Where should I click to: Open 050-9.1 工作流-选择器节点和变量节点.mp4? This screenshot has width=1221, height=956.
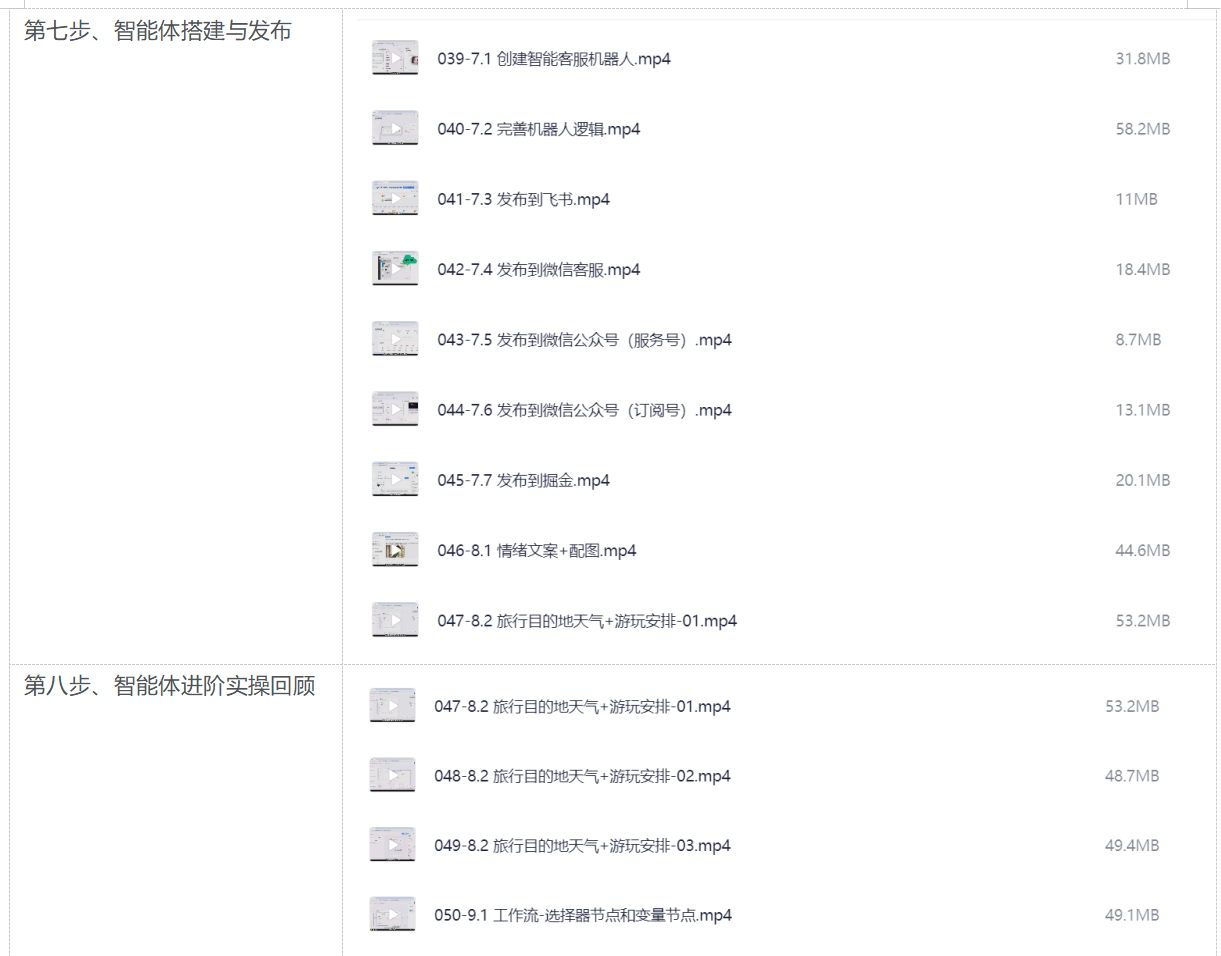pos(583,915)
